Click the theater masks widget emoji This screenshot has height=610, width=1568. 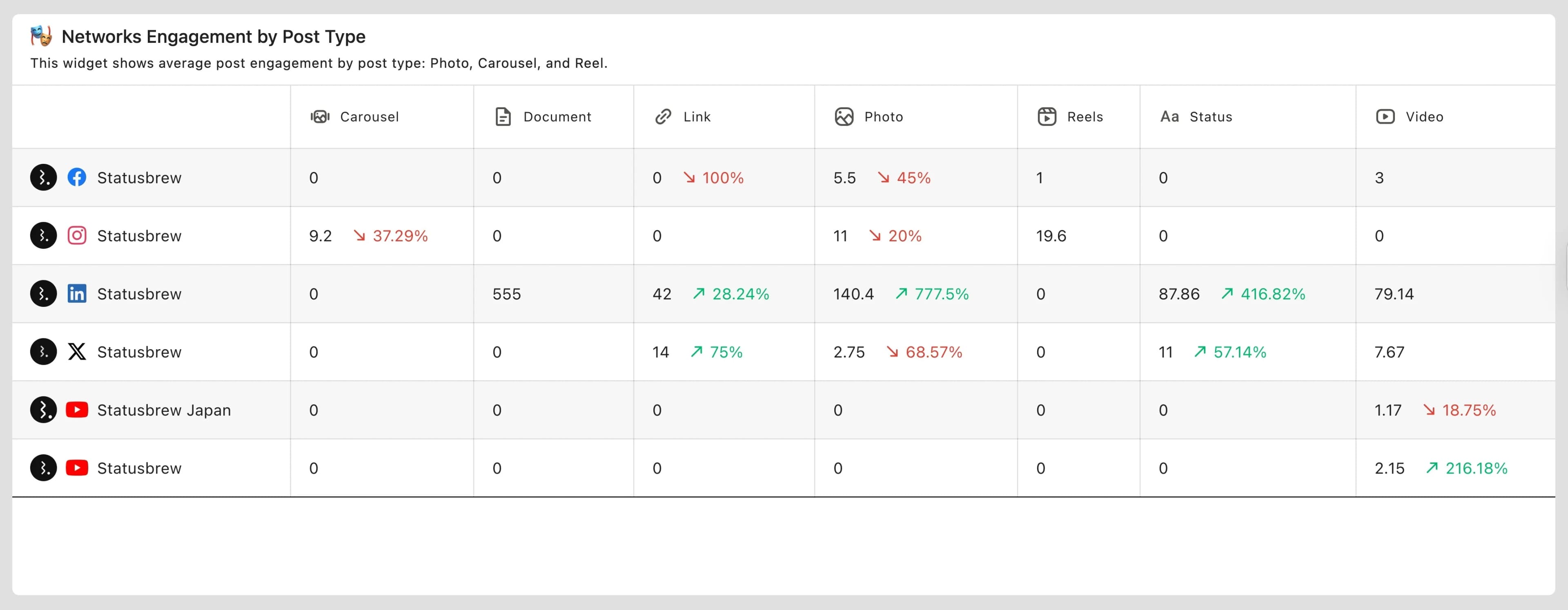point(41,36)
